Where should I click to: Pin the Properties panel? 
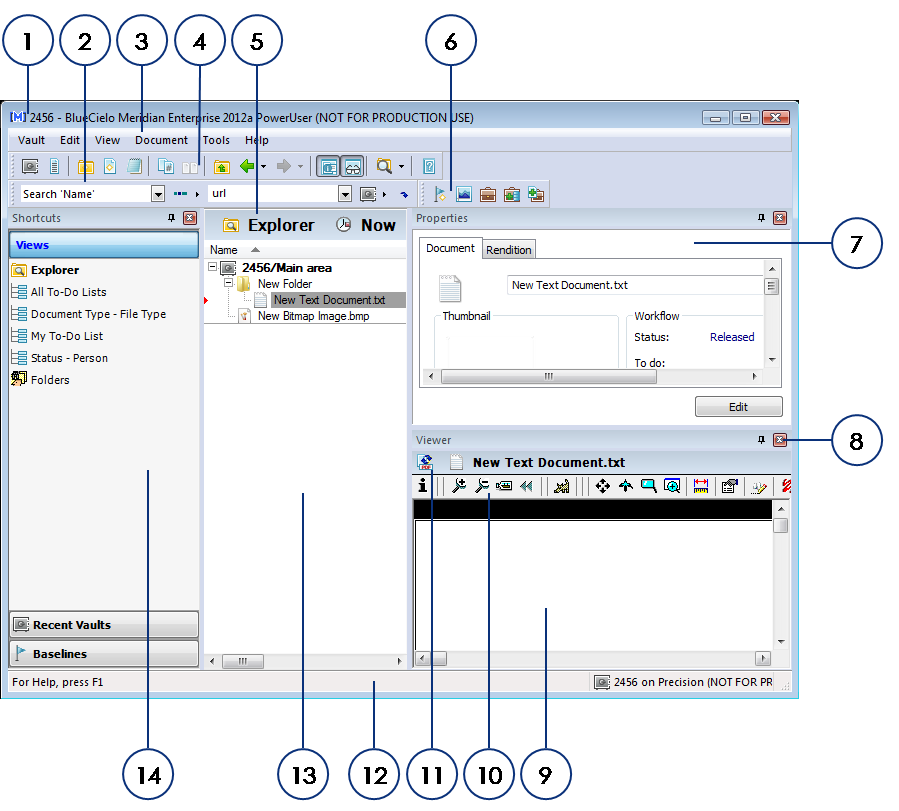pos(761,218)
